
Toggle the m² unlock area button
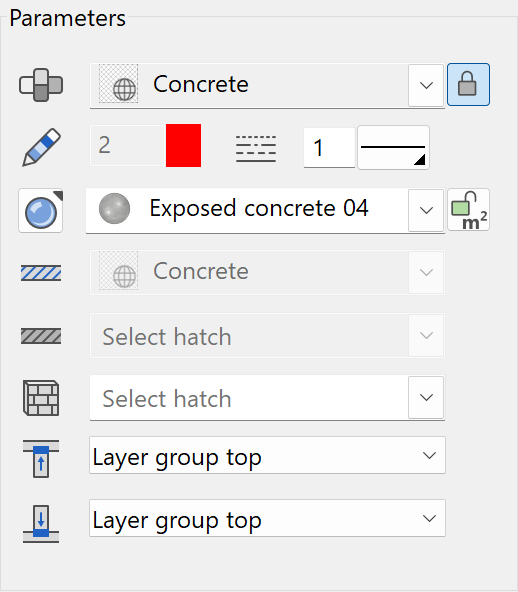click(468, 210)
